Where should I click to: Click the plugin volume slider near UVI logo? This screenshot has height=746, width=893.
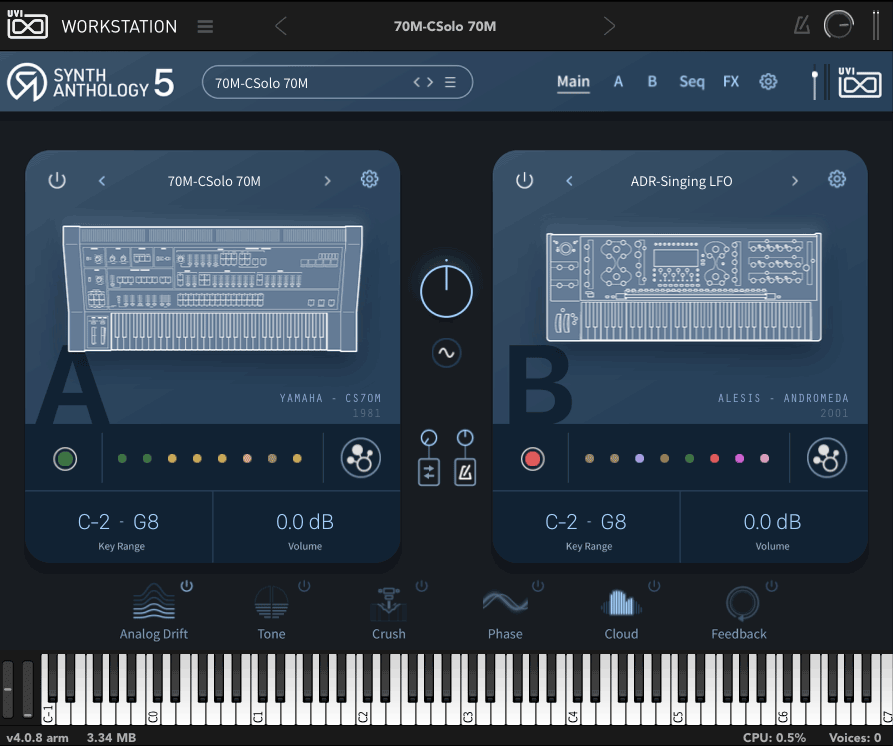click(814, 83)
